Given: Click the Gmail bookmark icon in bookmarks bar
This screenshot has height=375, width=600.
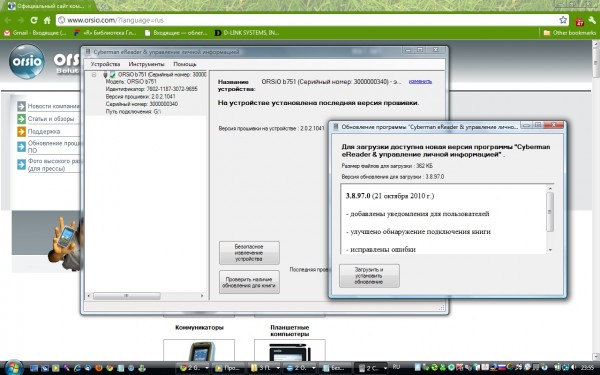Looking at the screenshot, I should click(7, 33).
